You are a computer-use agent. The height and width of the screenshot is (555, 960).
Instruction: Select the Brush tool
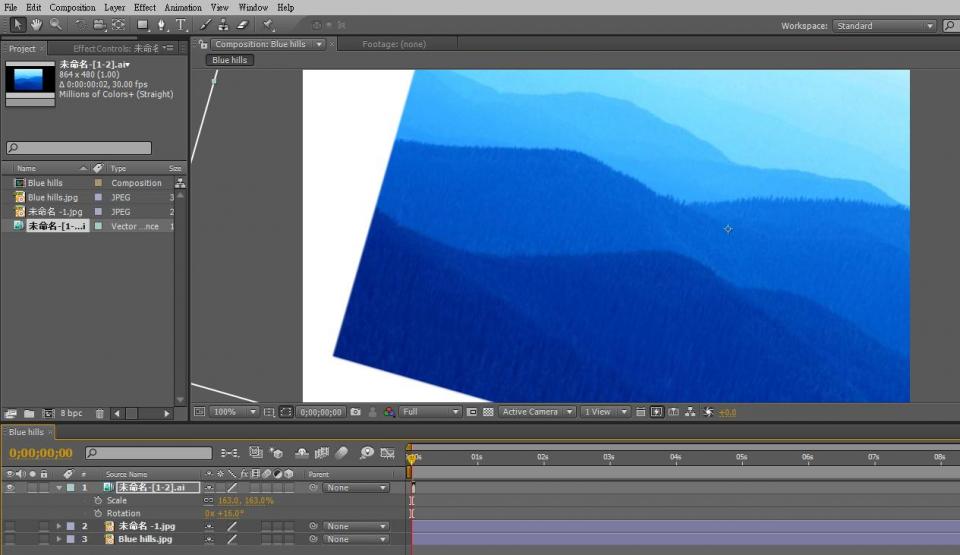tap(206, 24)
